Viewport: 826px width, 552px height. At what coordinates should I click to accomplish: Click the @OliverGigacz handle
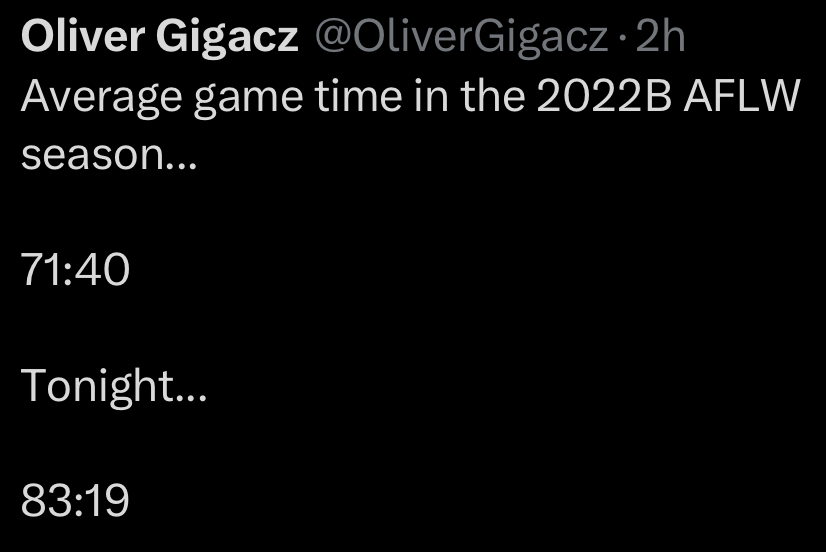tap(461, 38)
